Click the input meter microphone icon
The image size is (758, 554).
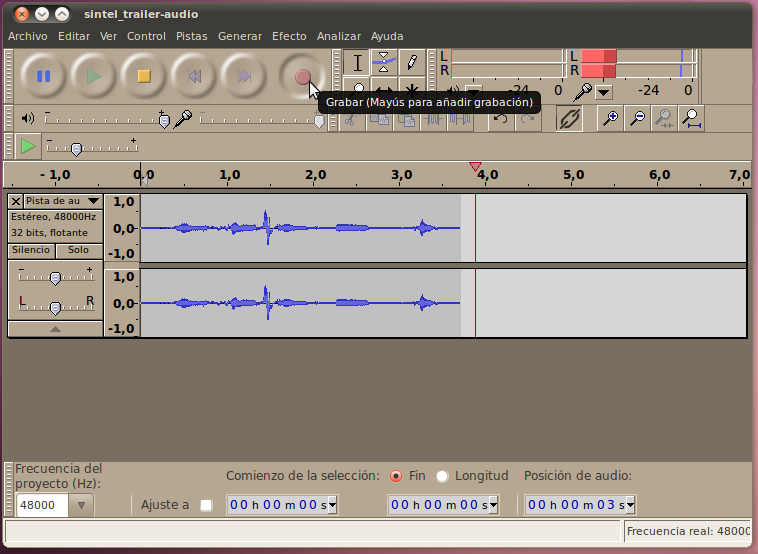coord(583,91)
